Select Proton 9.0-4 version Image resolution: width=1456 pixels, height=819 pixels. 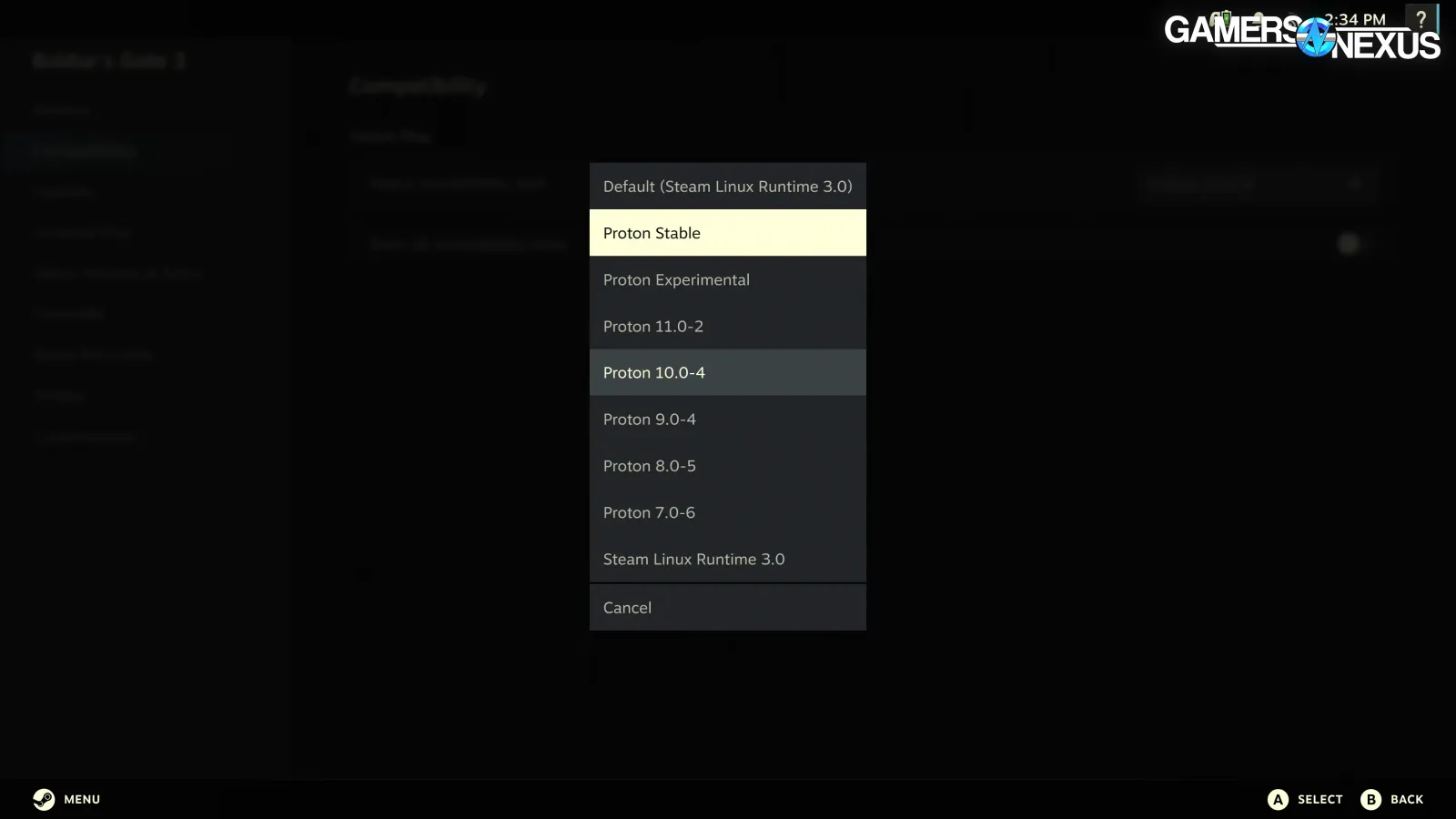click(728, 419)
